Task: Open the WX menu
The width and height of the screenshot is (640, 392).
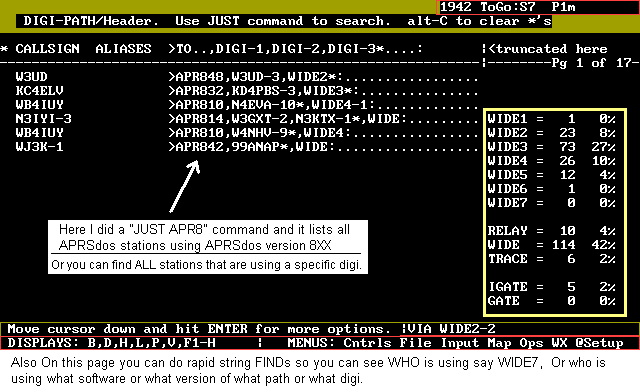Action: pos(559,343)
